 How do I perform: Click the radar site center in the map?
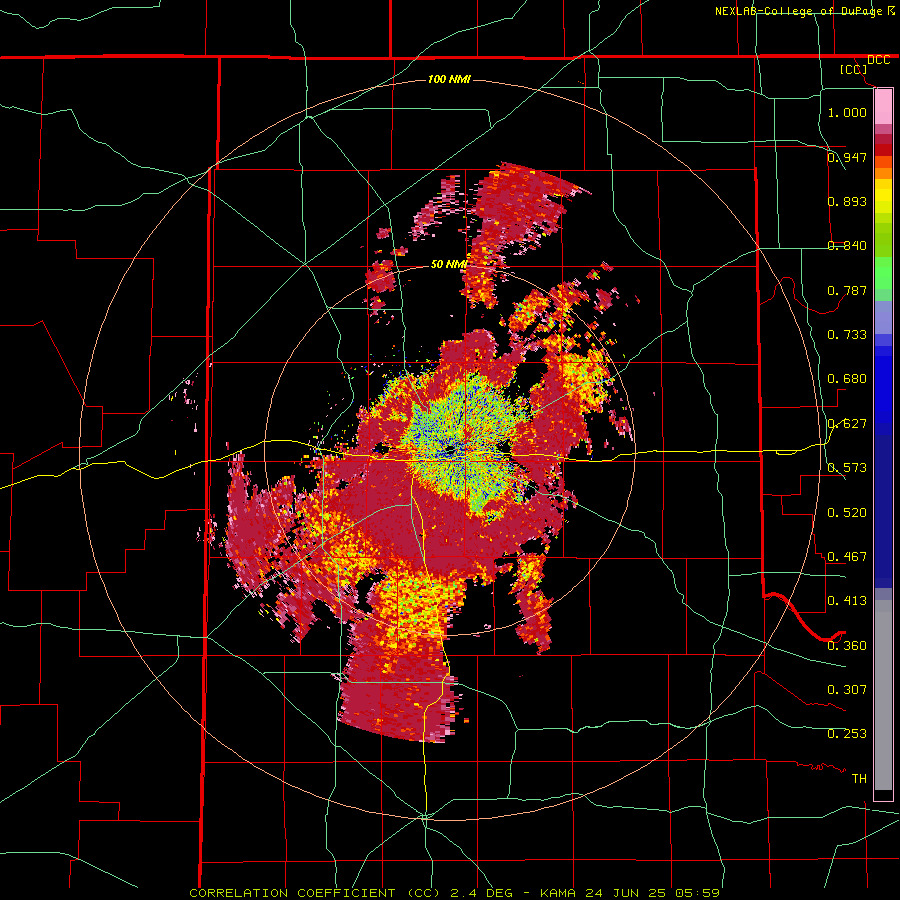coord(449,451)
